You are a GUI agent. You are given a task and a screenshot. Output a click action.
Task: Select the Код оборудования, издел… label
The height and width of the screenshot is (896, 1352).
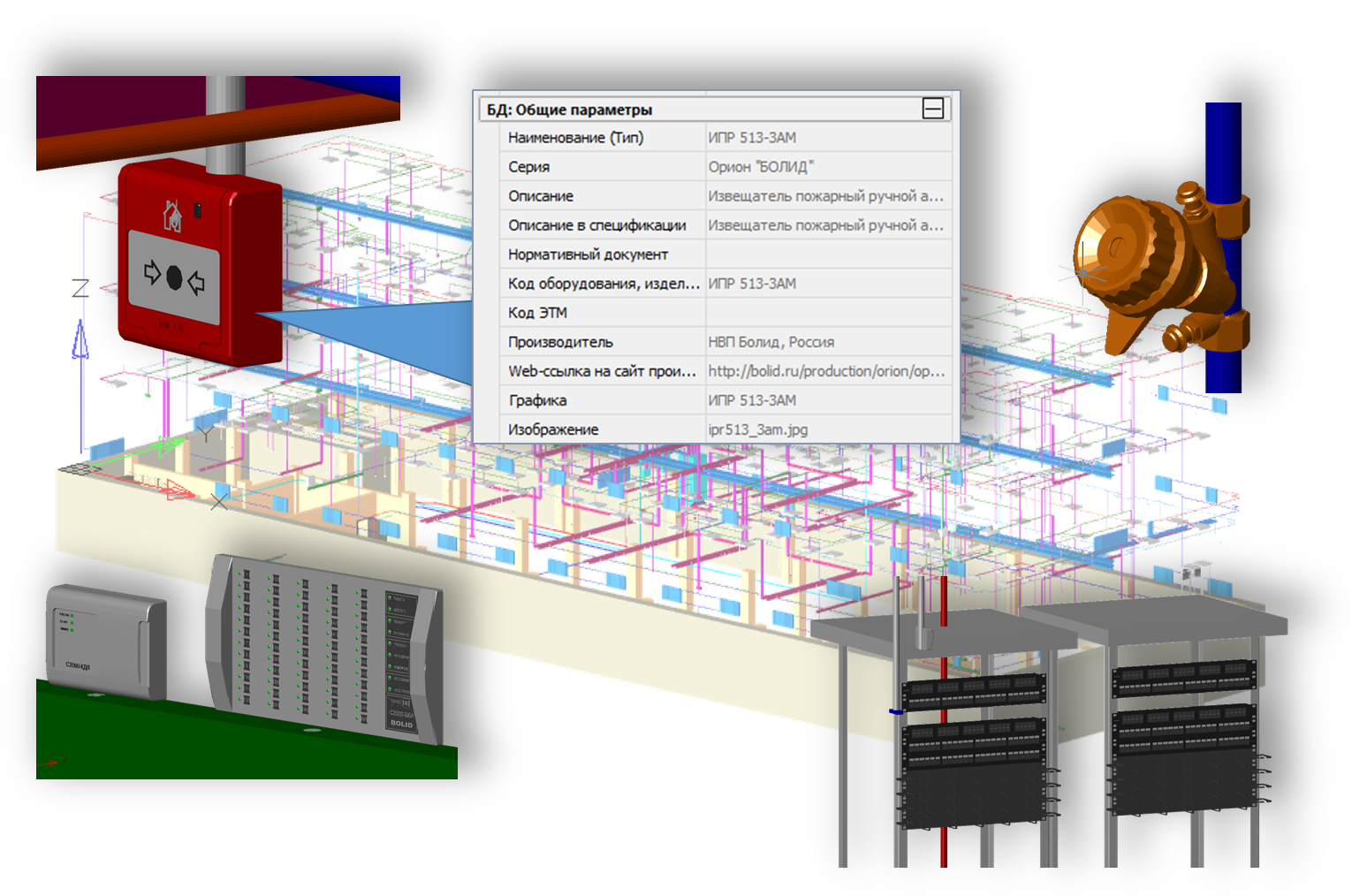pos(604,284)
